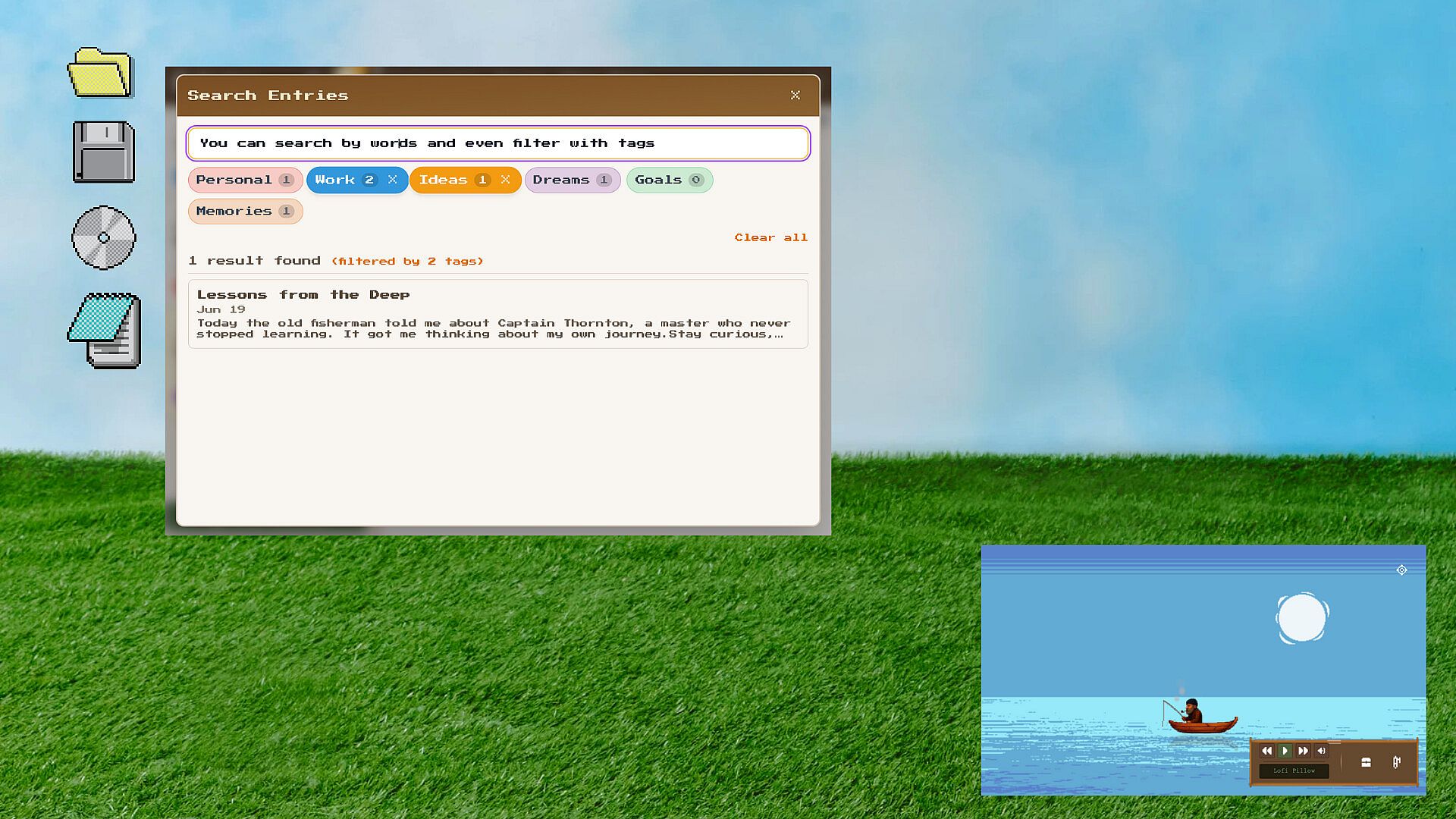Image resolution: width=1456 pixels, height=819 pixels.
Task: Go to previous track in music player
Action: [1266, 751]
